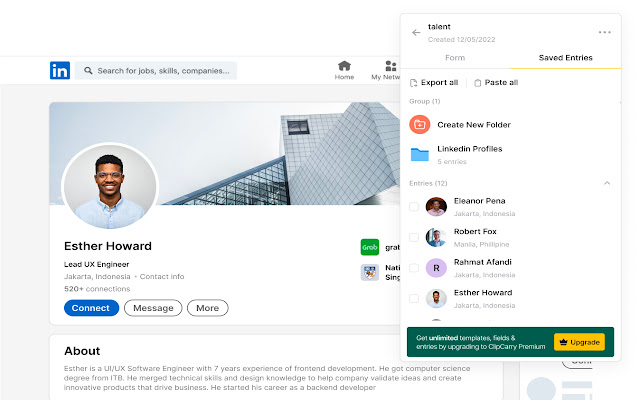Go back using the arrow in talent panel
The width and height of the screenshot is (640, 400).
coord(416,33)
